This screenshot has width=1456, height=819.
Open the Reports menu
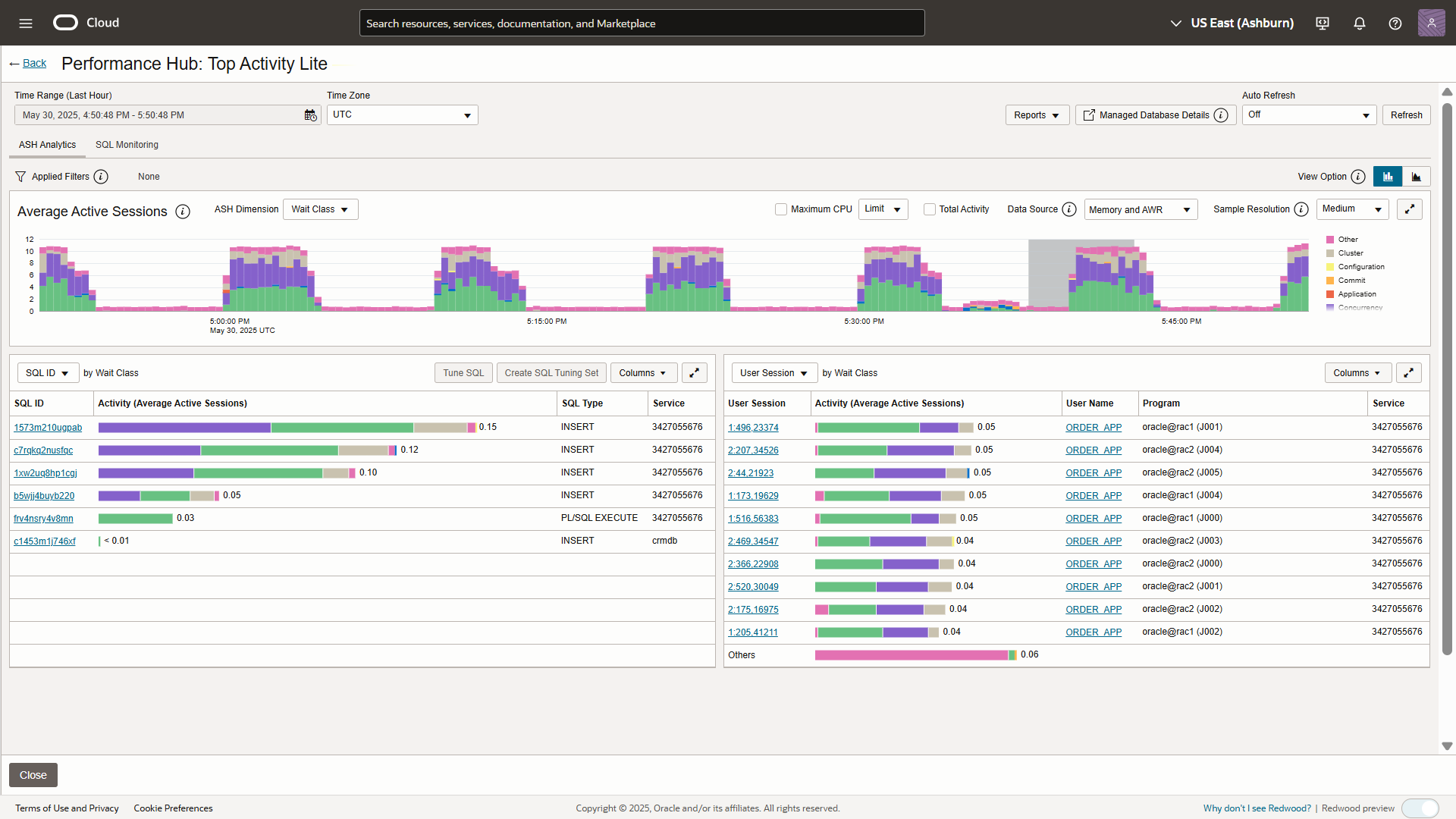pos(1037,115)
